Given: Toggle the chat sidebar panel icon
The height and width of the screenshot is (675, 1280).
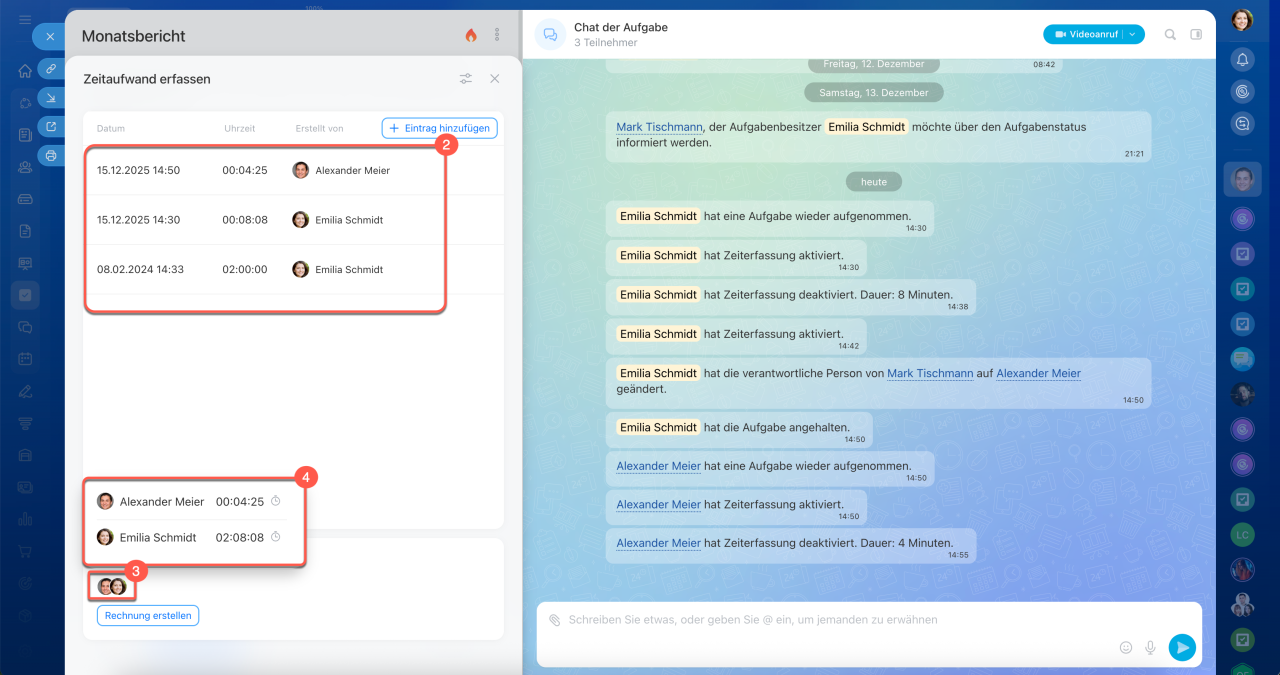Looking at the screenshot, I should tap(1196, 34).
